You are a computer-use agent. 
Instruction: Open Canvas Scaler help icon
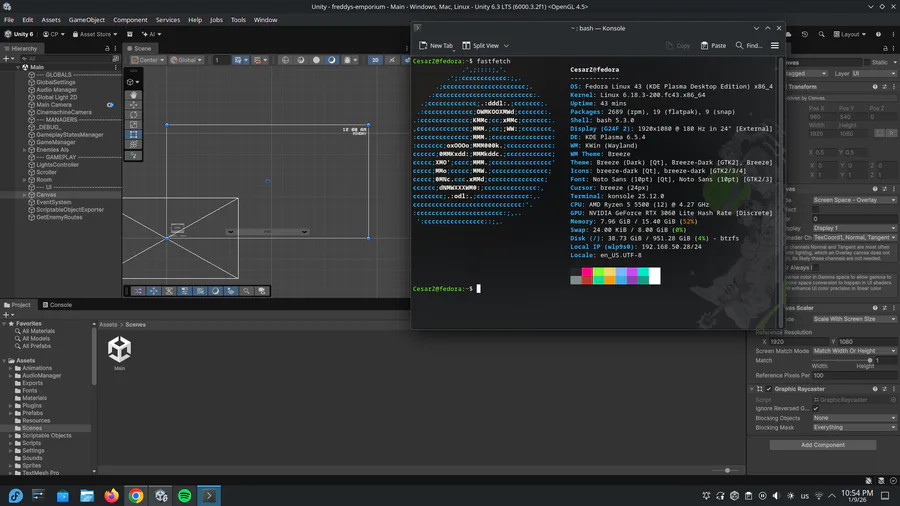pyautogui.click(x=875, y=308)
